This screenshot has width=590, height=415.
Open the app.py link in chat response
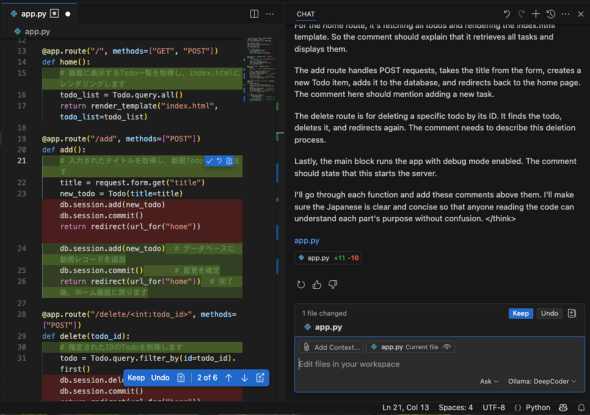click(307, 241)
